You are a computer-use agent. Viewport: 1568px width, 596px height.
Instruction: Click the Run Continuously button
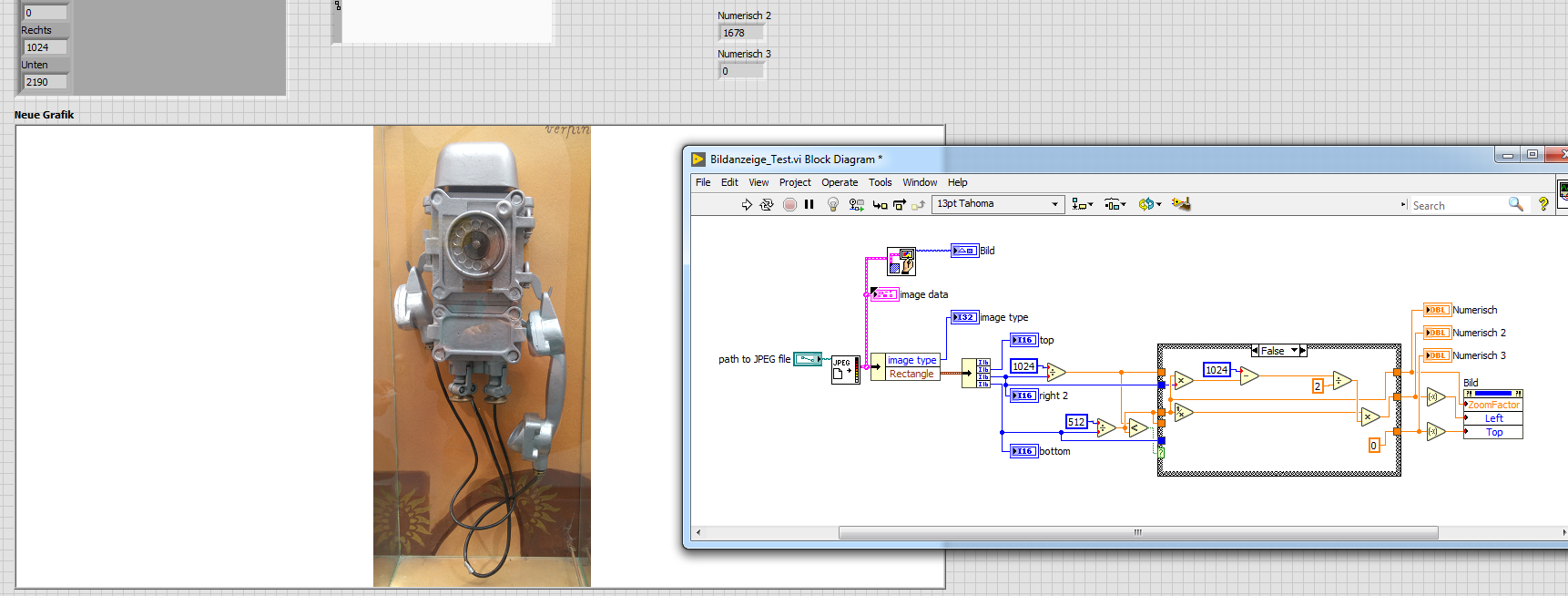point(767,205)
